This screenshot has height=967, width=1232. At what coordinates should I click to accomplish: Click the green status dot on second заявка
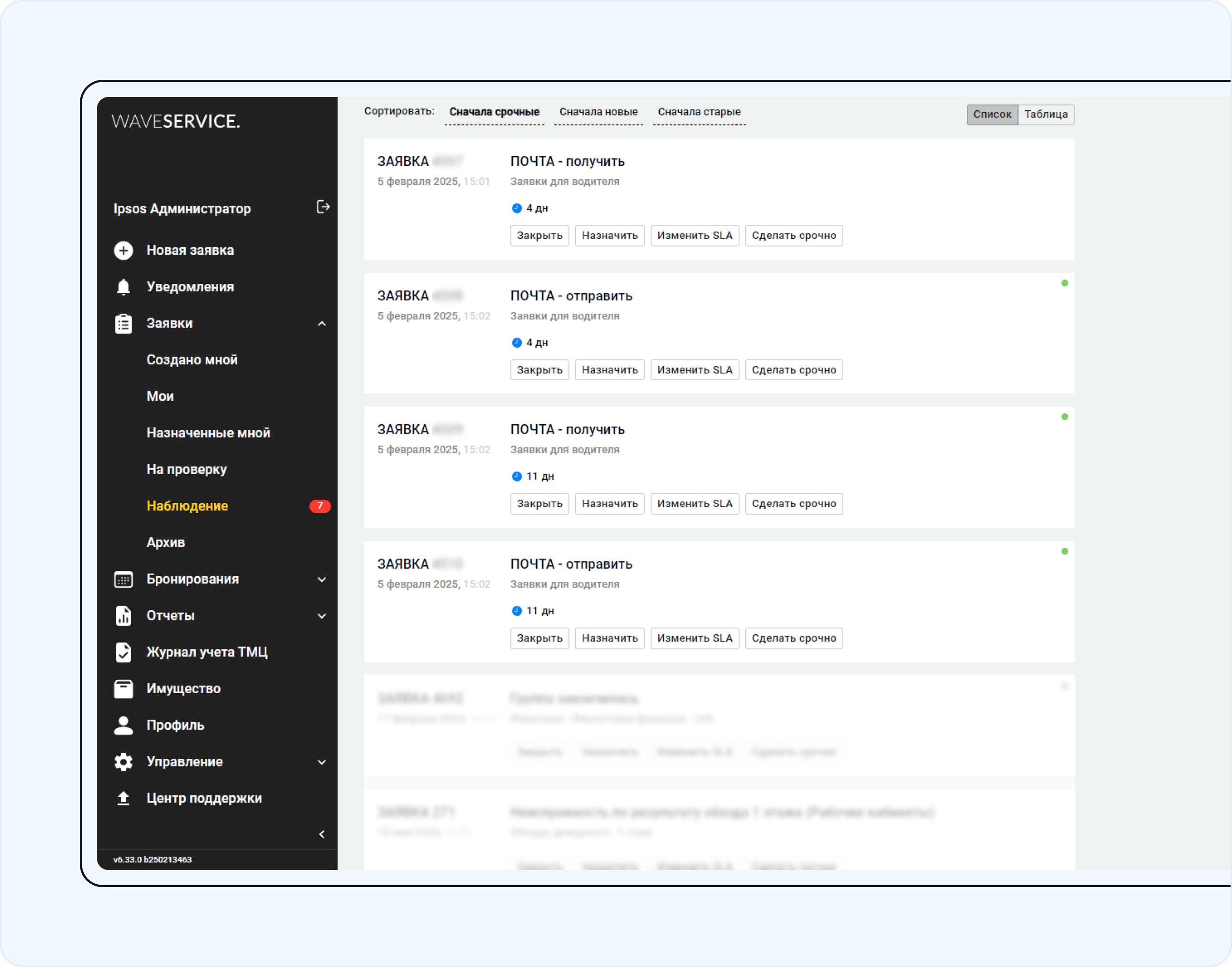coord(1065,283)
